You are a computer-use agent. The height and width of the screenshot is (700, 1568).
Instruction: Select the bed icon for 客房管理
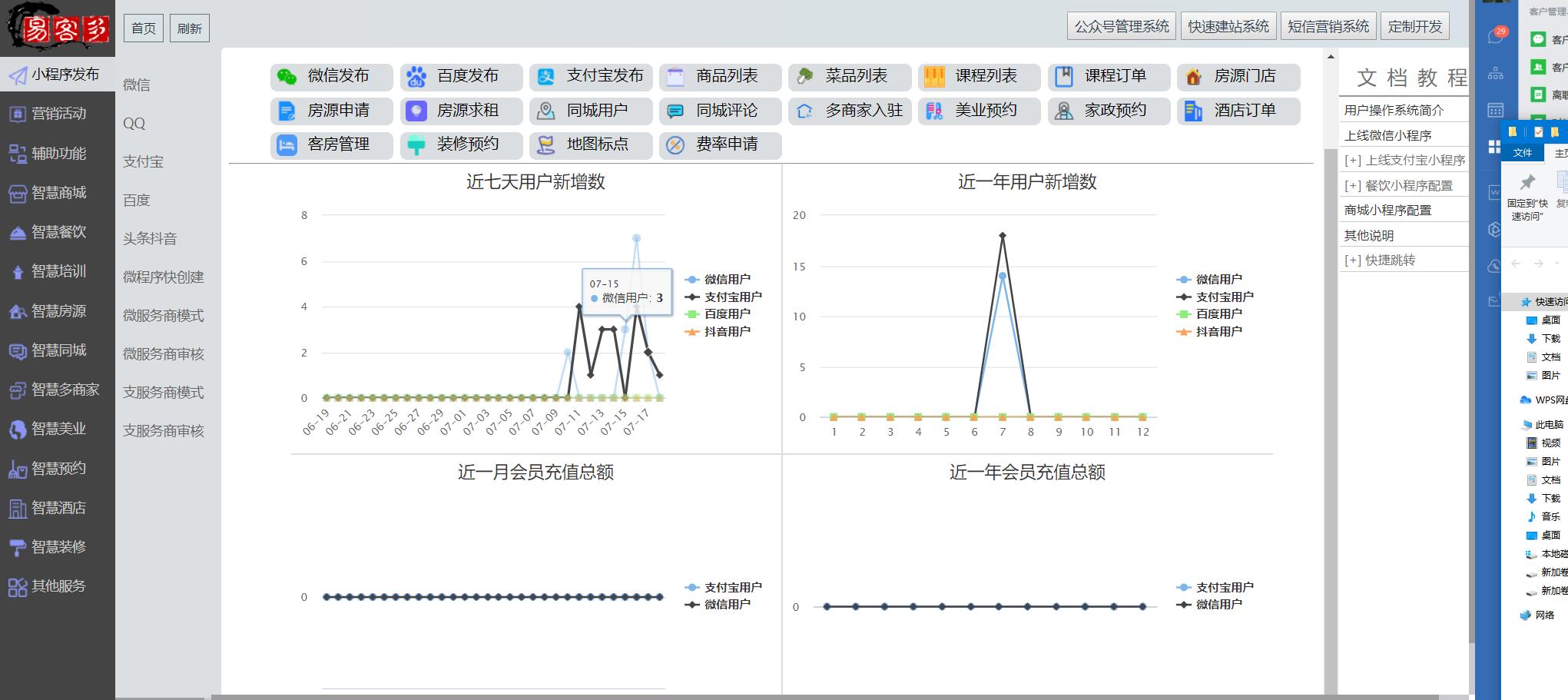coord(287,144)
